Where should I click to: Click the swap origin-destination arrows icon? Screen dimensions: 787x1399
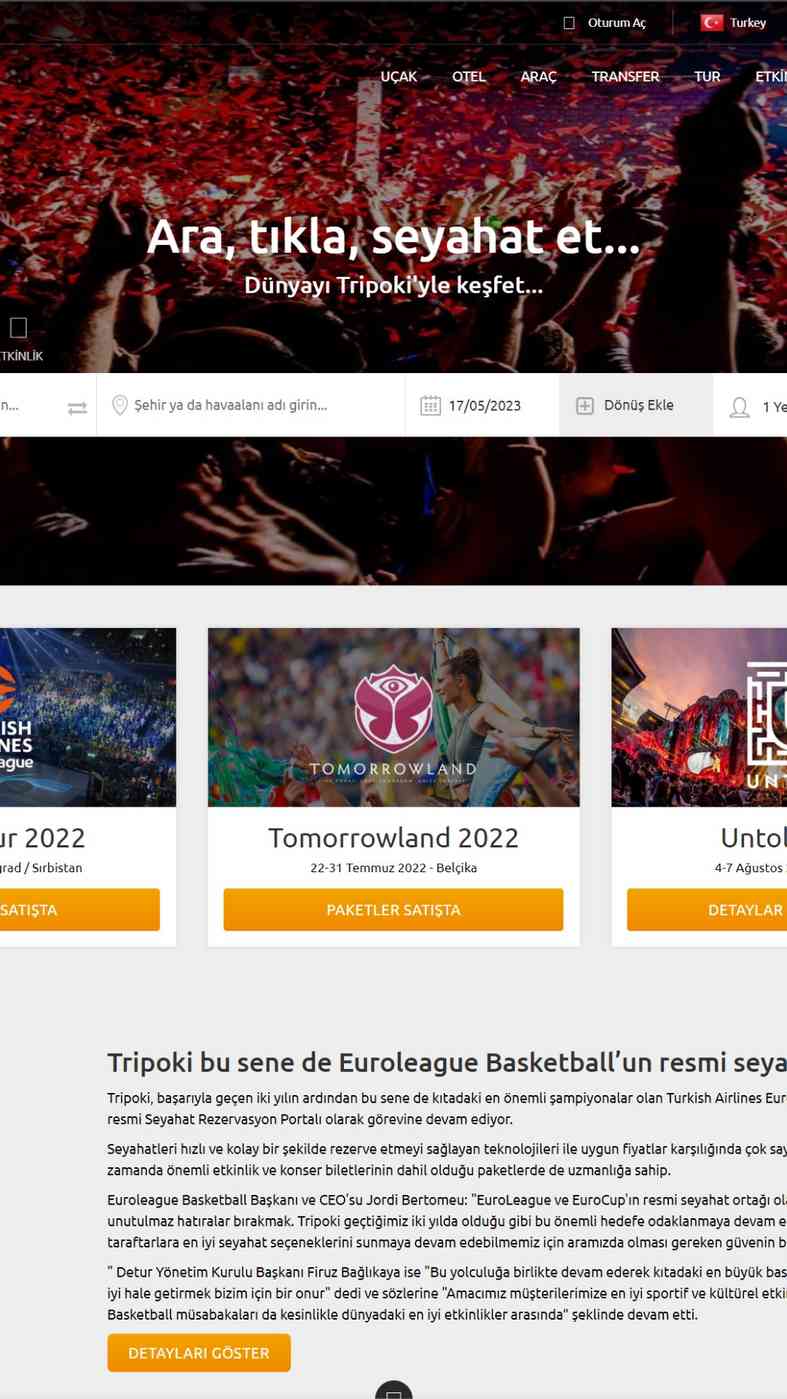[x=77, y=407]
